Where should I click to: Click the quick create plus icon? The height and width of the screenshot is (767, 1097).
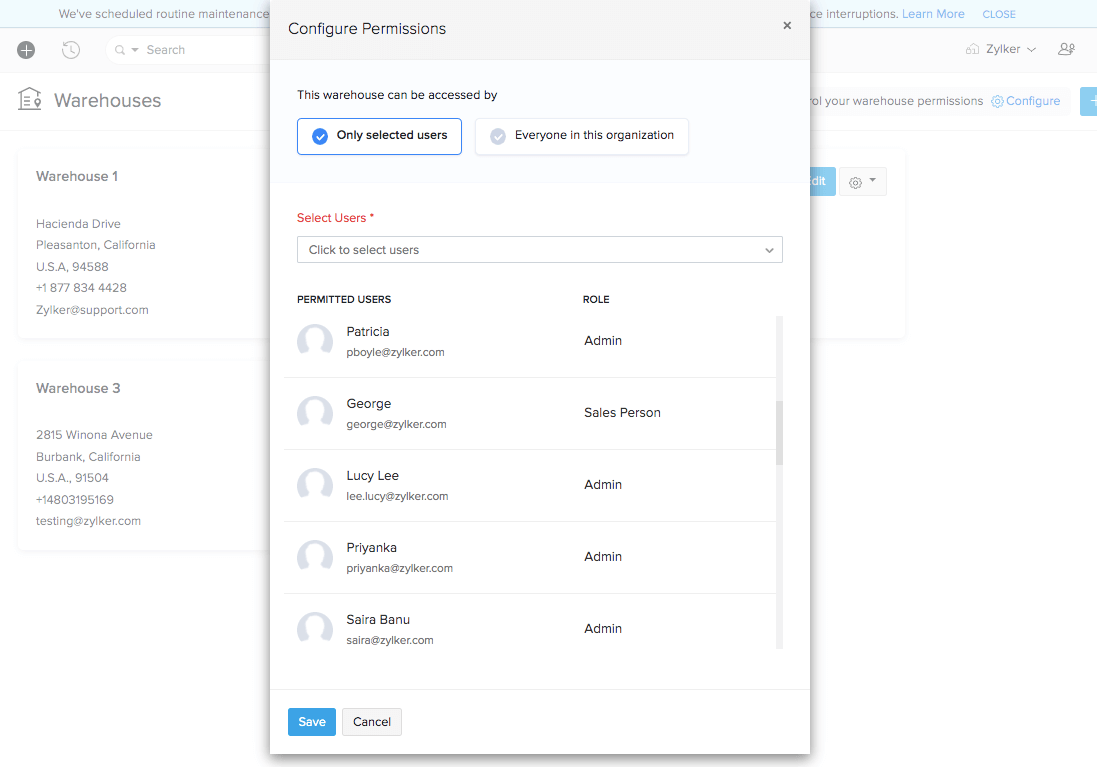(x=26, y=49)
